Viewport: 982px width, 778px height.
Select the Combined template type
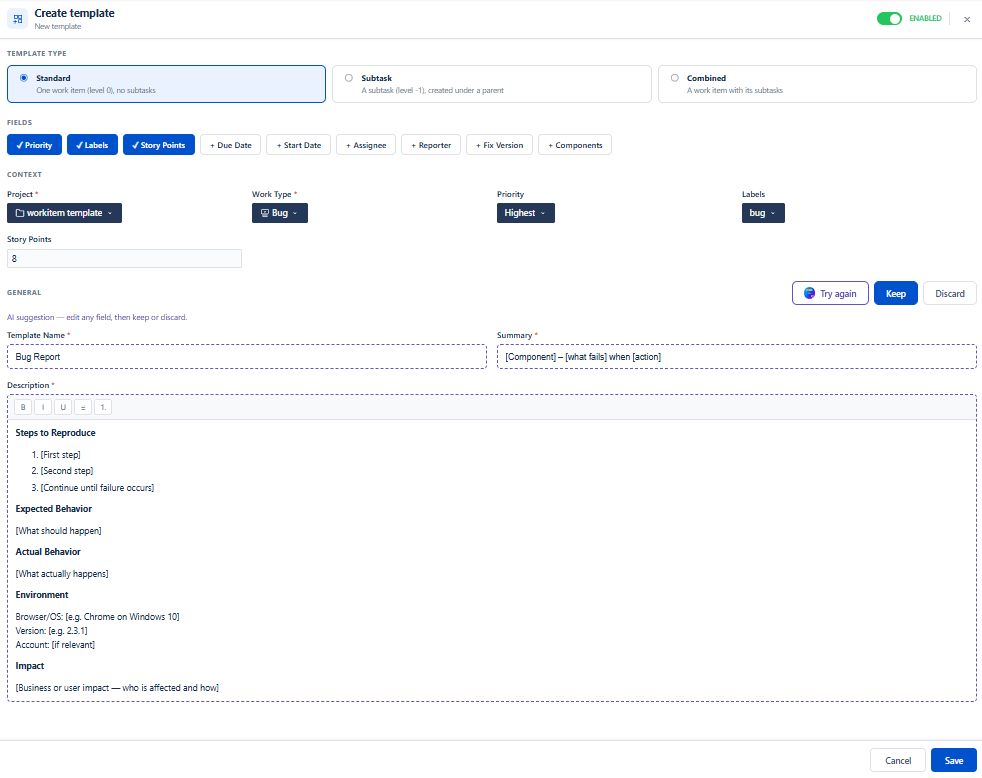pyautogui.click(x=817, y=84)
